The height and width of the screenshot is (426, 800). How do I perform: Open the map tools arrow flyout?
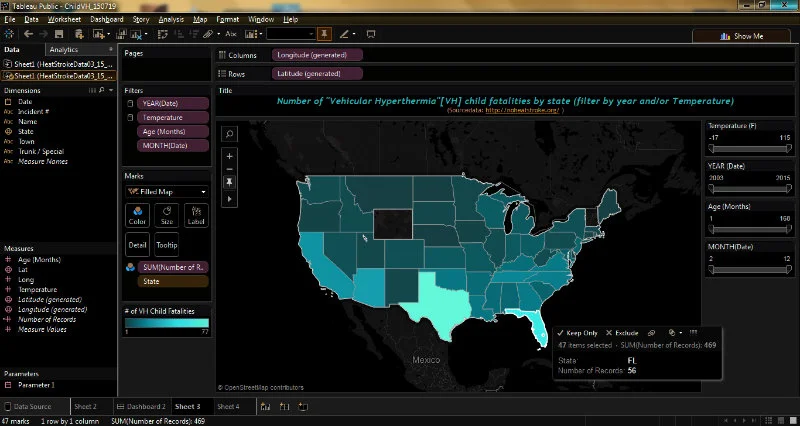click(230, 199)
